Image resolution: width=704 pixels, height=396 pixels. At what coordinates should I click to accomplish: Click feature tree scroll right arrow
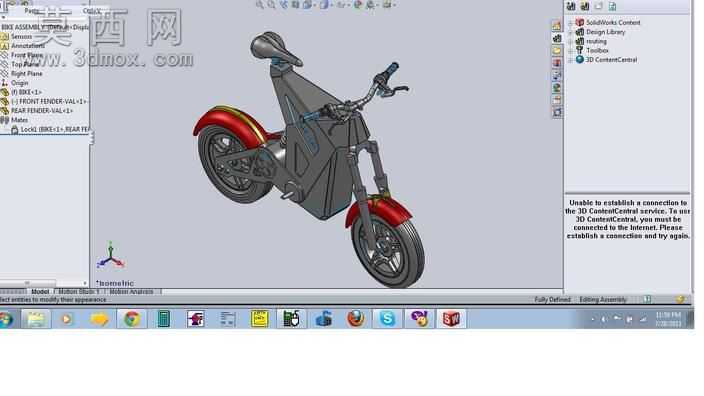click(x=85, y=283)
